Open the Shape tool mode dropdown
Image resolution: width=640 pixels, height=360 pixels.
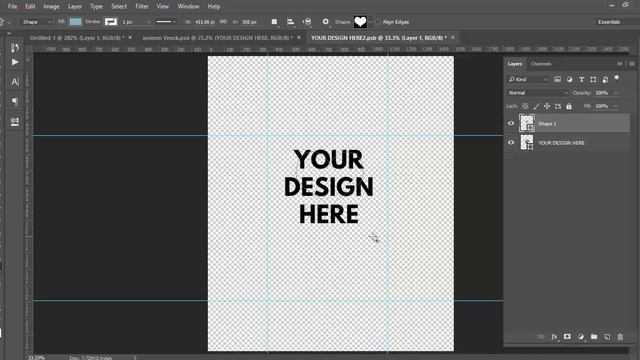(x=36, y=22)
